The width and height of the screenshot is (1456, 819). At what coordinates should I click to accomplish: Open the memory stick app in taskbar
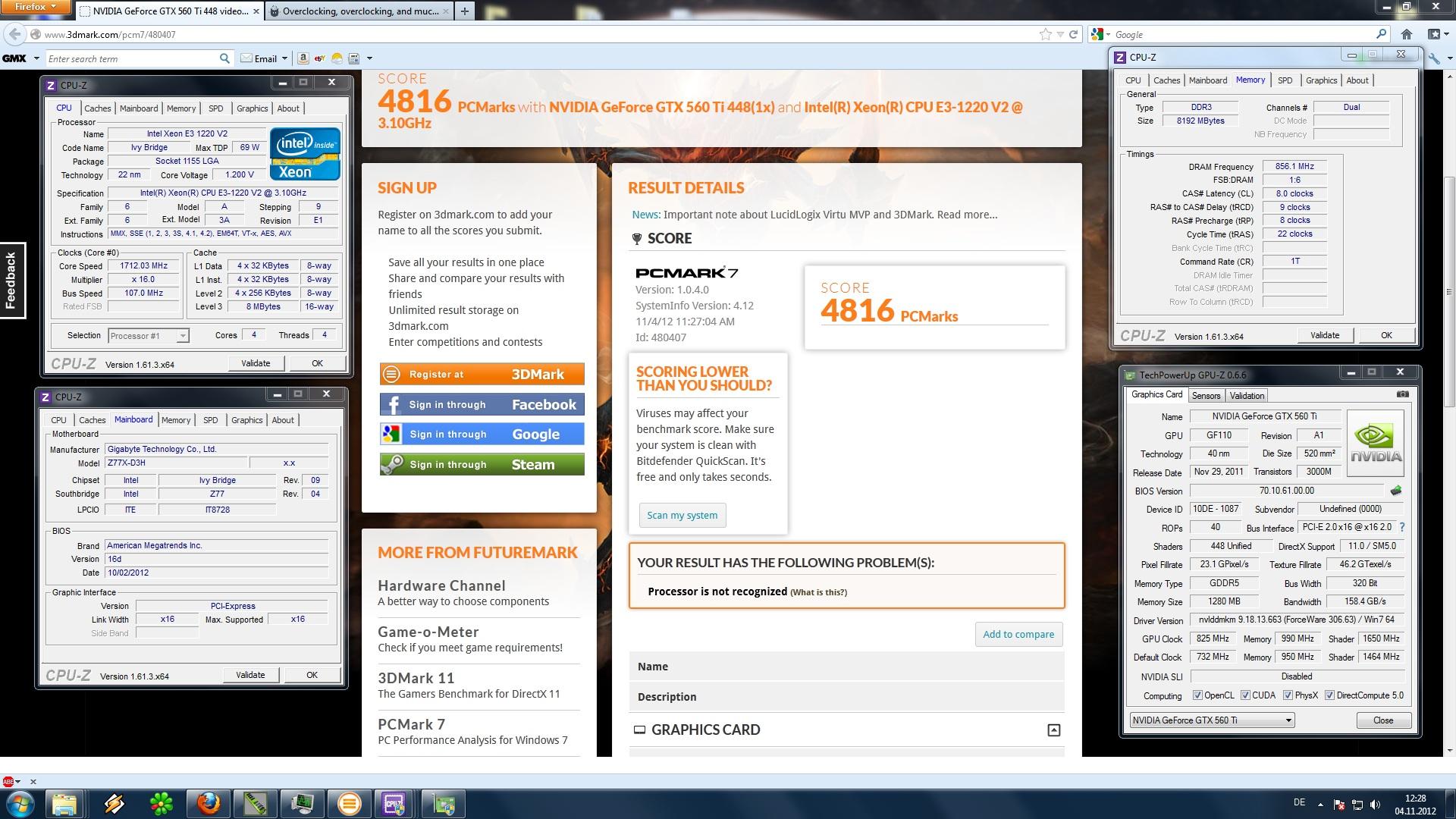(255, 804)
